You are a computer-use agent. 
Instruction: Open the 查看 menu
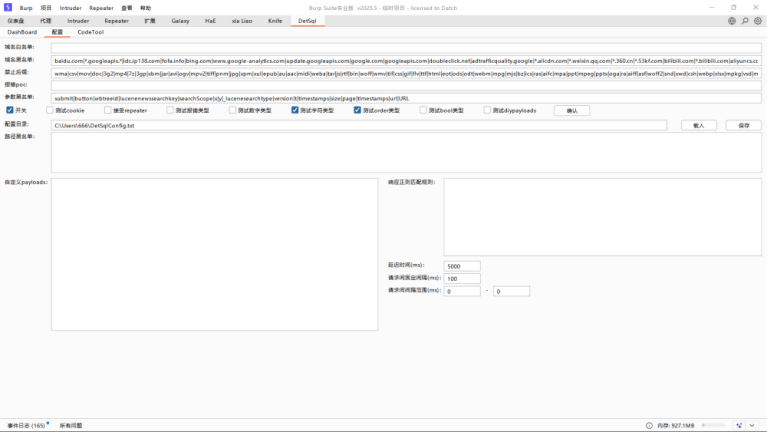point(127,8)
